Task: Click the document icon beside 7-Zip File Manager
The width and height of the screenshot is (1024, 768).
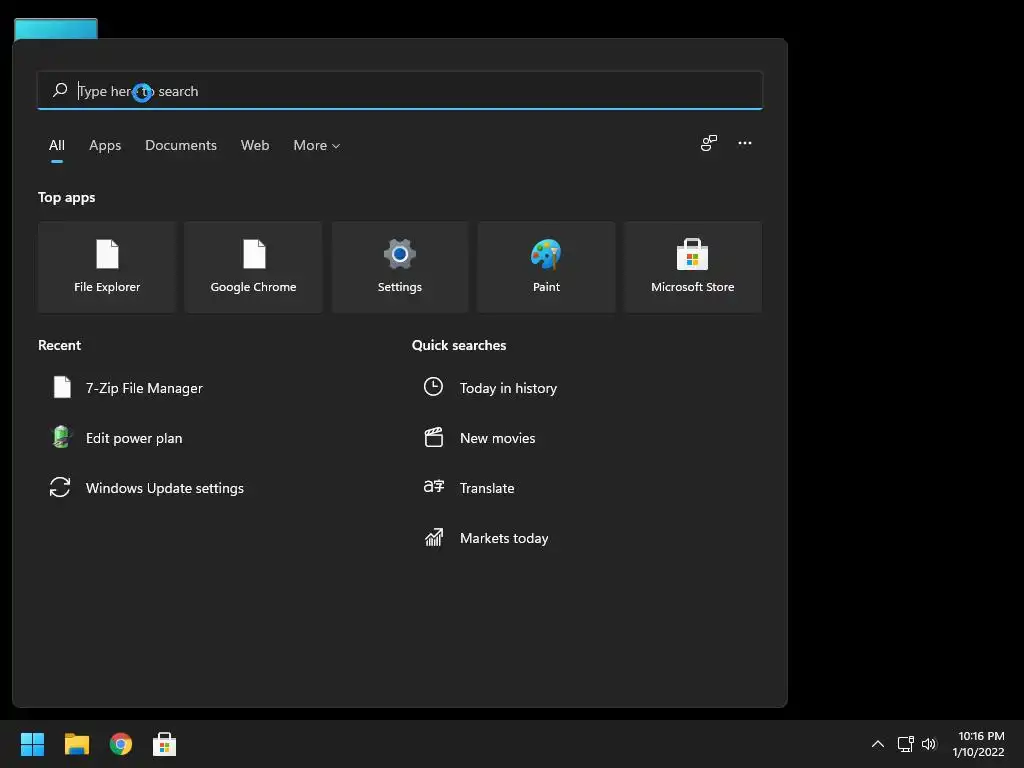Action: click(x=62, y=387)
